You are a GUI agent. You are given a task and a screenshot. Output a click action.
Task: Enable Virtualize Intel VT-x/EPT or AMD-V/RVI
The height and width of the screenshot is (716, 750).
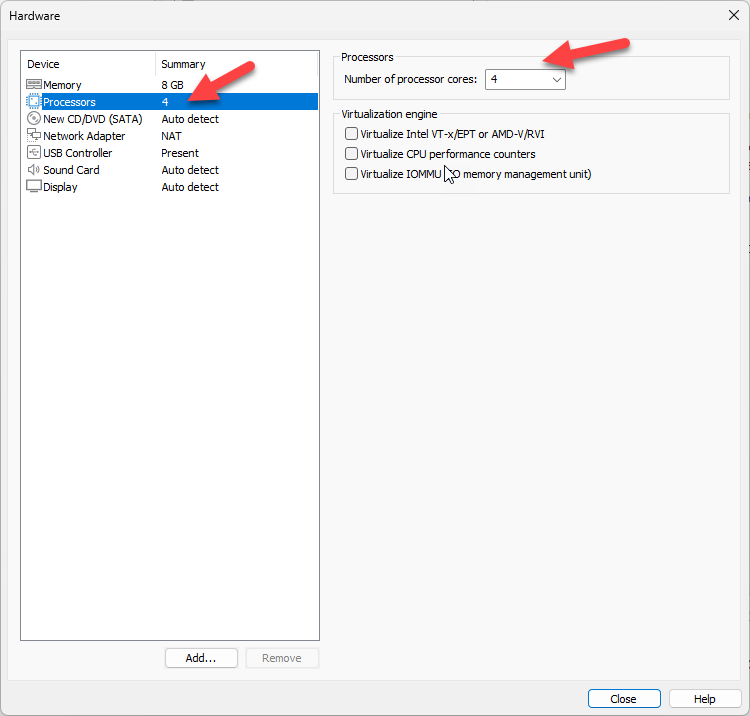(x=351, y=134)
